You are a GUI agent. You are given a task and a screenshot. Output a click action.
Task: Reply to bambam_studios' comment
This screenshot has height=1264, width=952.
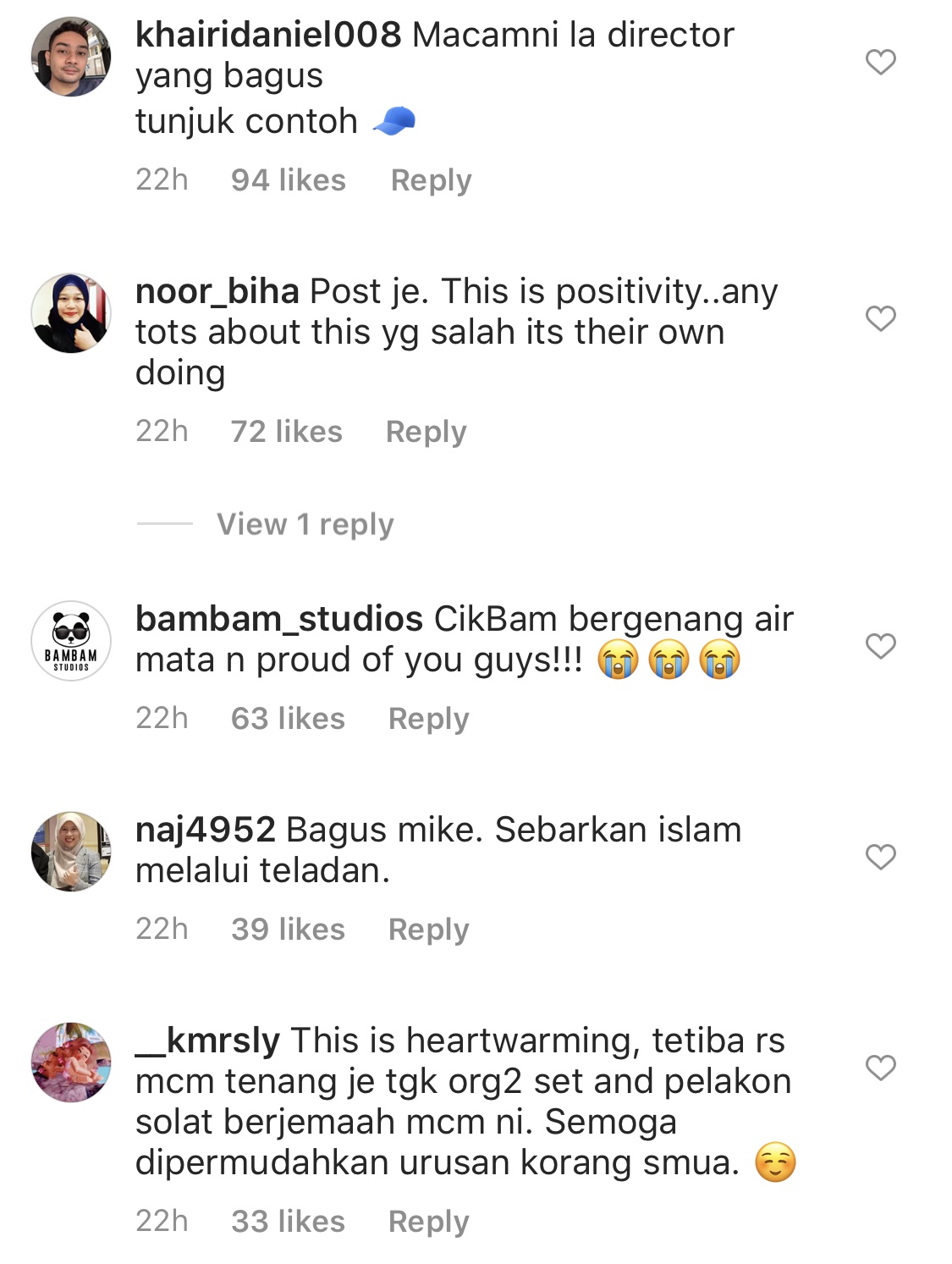click(428, 719)
